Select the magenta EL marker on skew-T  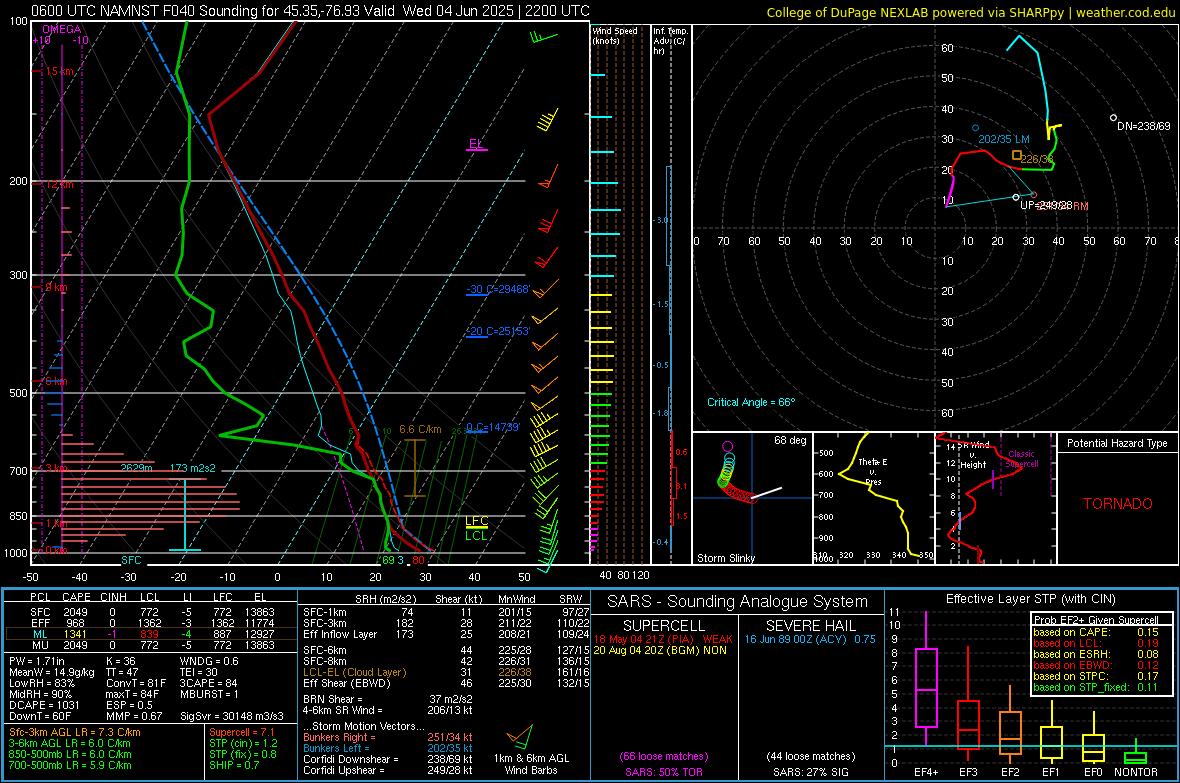(x=476, y=144)
